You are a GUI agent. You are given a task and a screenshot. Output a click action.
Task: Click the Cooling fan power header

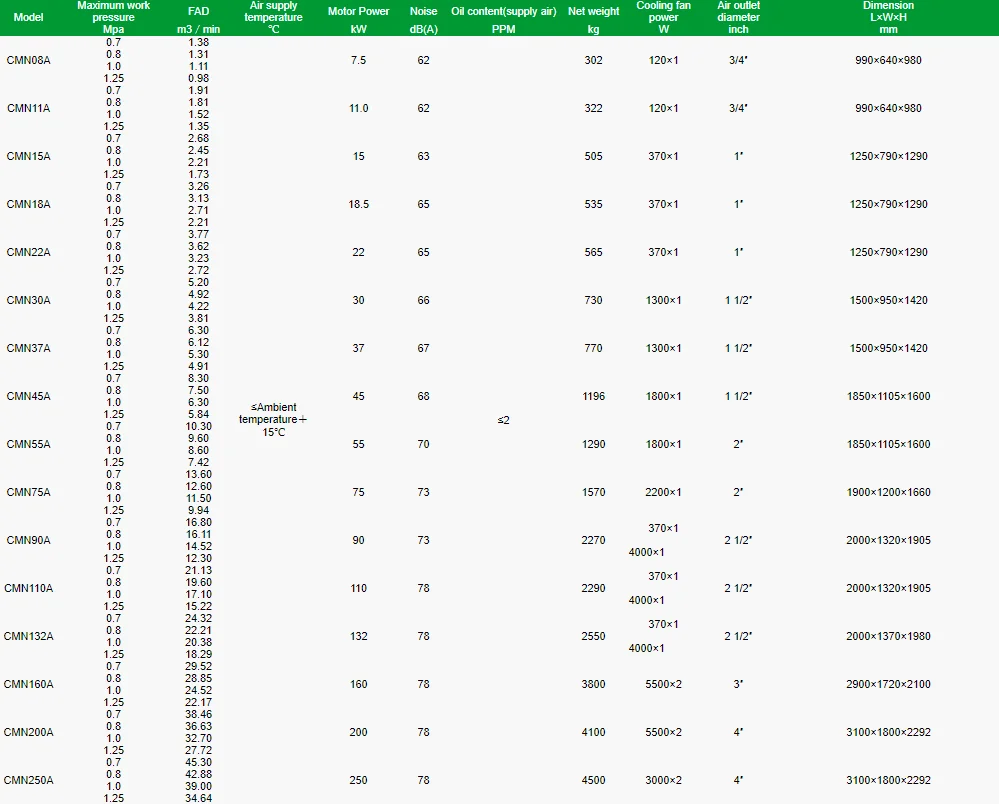tap(663, 17)
